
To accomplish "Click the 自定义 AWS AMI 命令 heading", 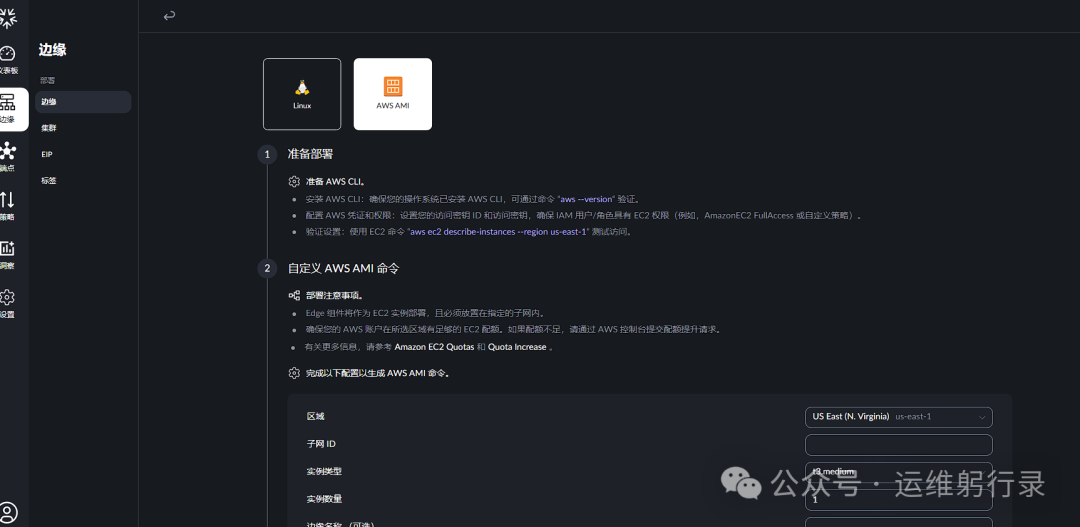I will coord(343,268).
